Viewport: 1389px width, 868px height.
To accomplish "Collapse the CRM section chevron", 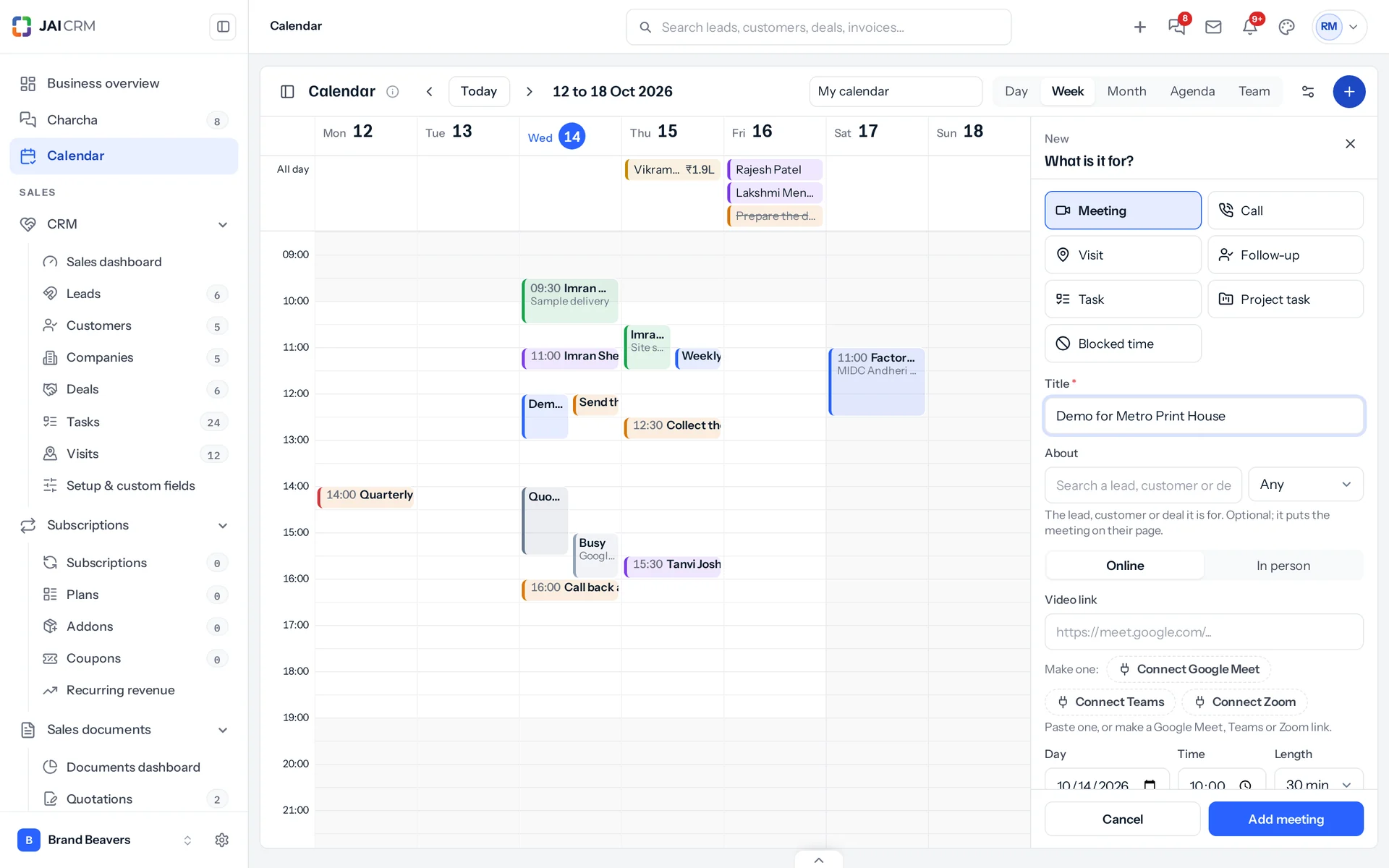I will point(223,224).
